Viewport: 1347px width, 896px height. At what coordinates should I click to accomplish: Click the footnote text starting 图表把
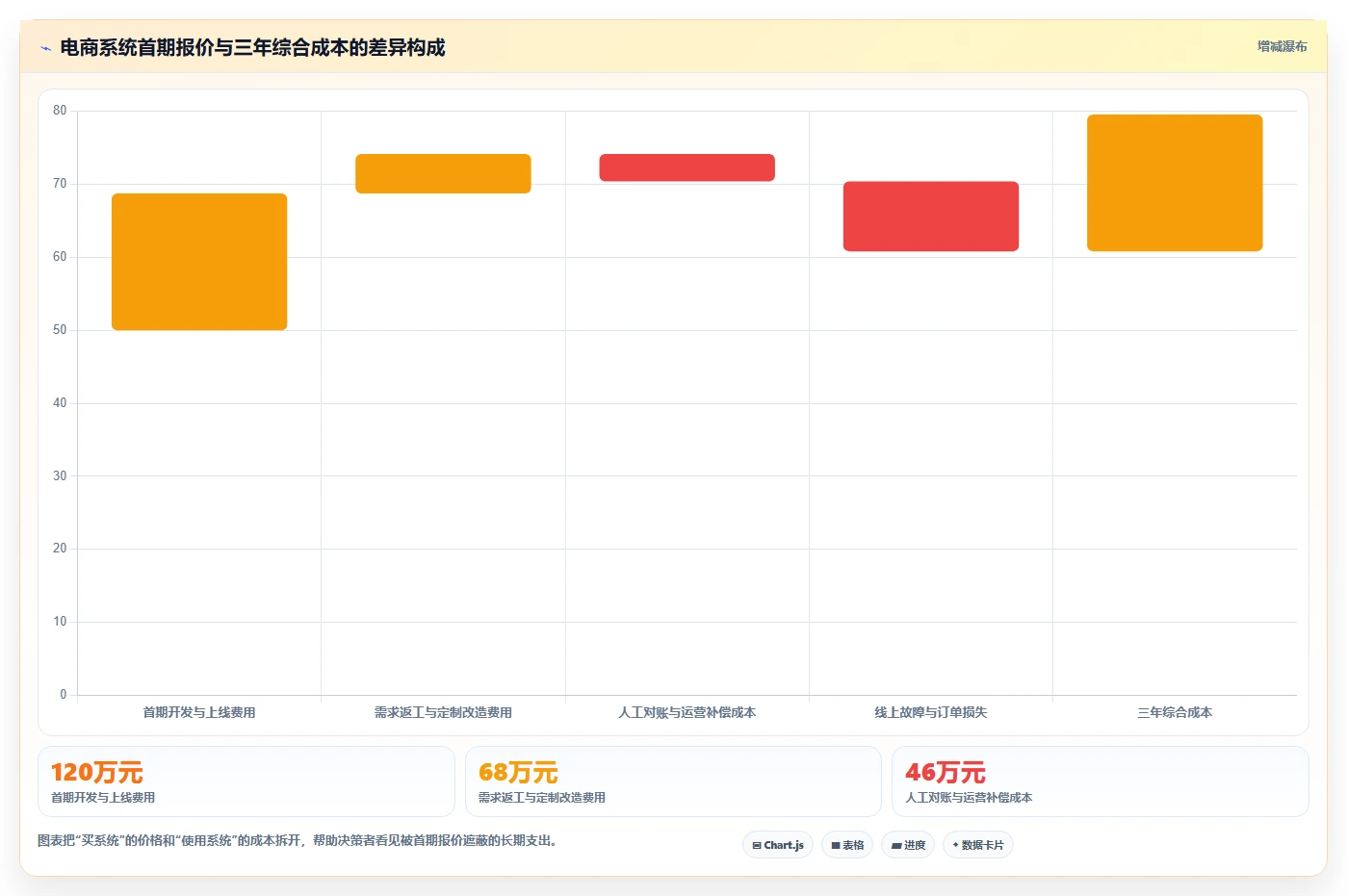point(298,840)
